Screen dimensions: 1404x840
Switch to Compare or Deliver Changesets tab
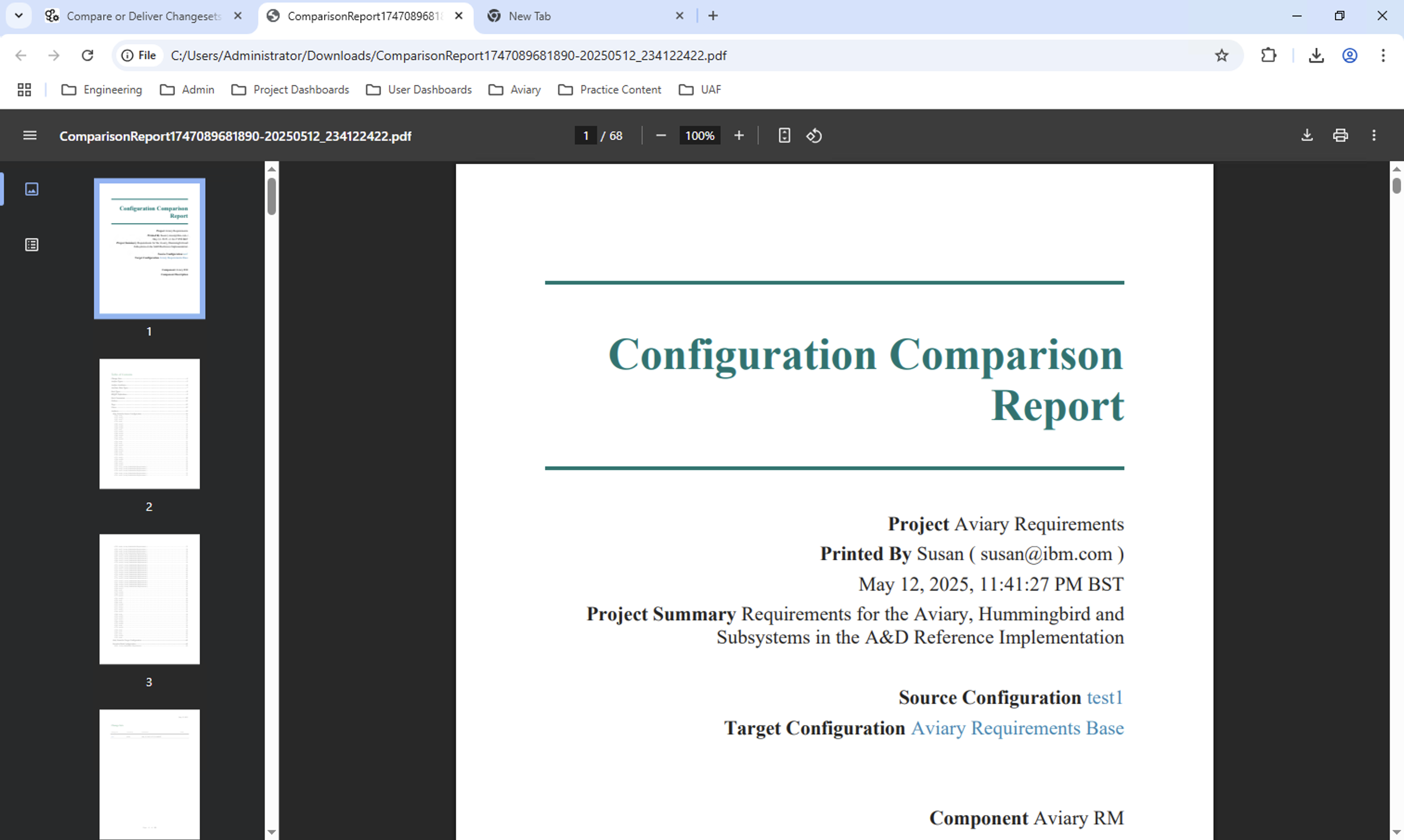pos(143,16)
